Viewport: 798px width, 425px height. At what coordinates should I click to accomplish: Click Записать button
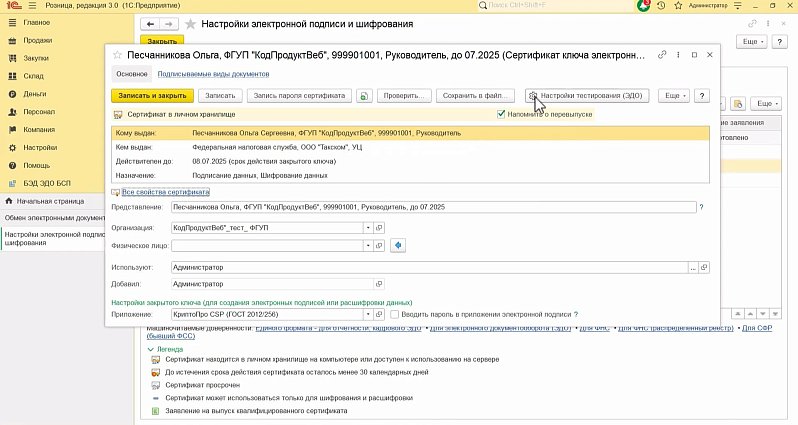pos(220,96)
